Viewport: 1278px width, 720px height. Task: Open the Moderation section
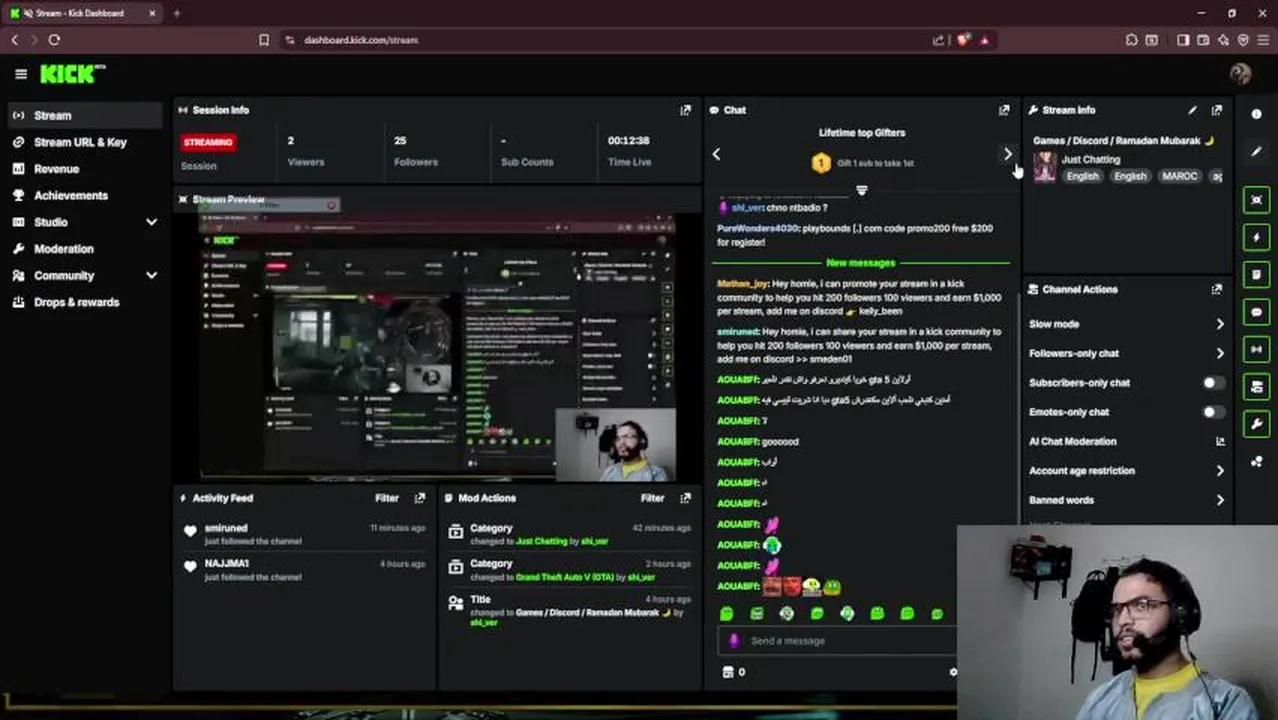pyautogui.click(x=64, y=249)
